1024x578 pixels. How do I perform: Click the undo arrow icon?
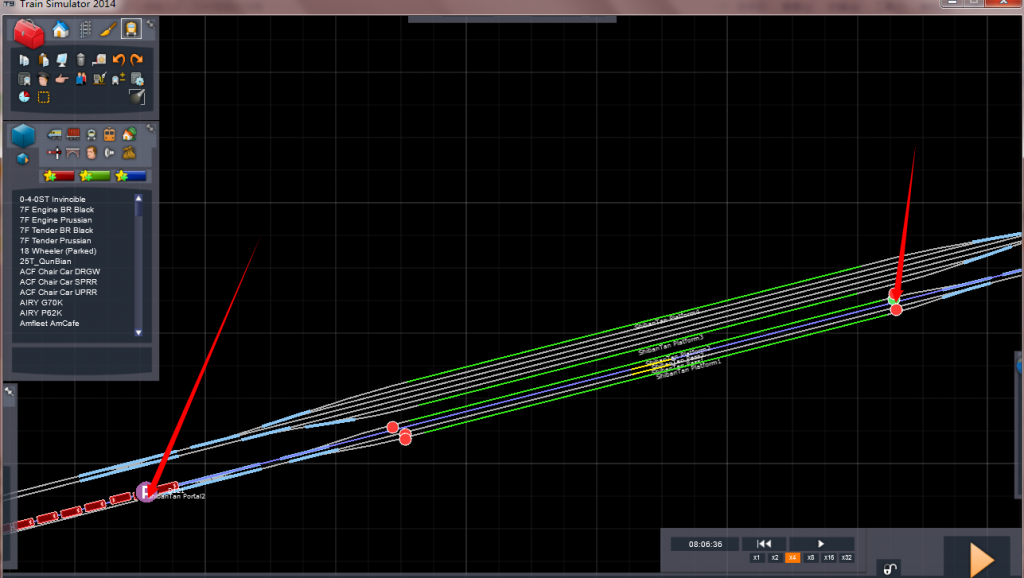[118, 61]
